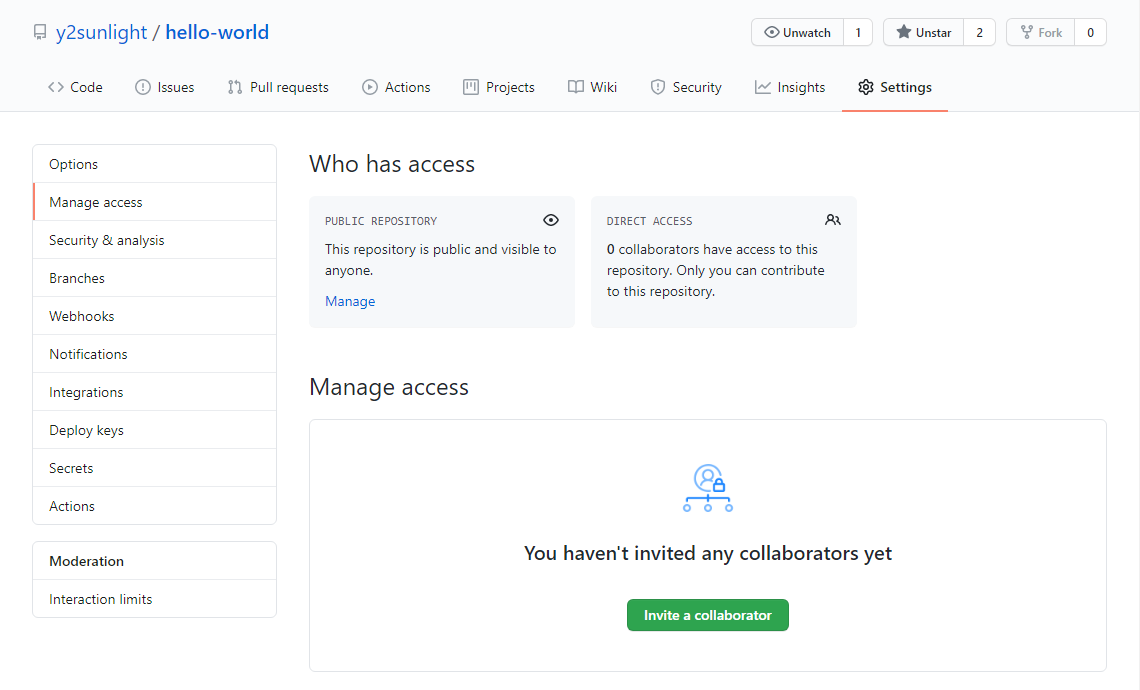Click the Manage link for repository visibility
The image size is (1140, 690).
click(x=350, y=301)
